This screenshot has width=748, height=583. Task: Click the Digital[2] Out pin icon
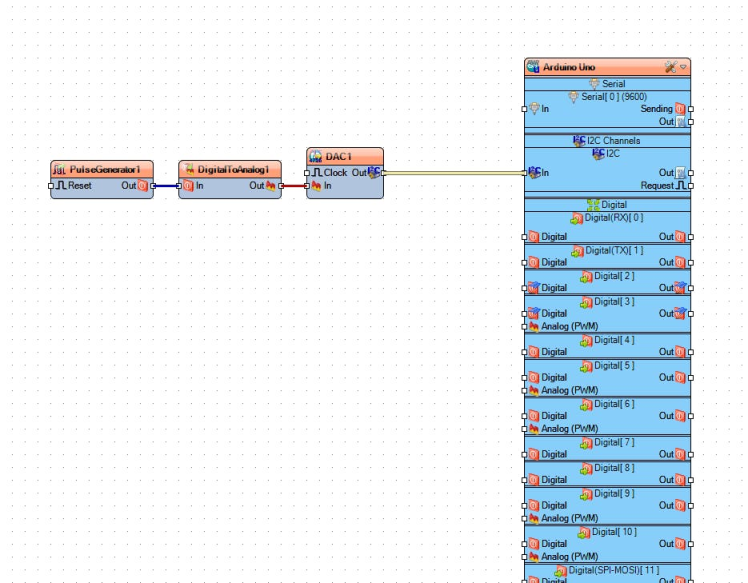coord(680,287)
